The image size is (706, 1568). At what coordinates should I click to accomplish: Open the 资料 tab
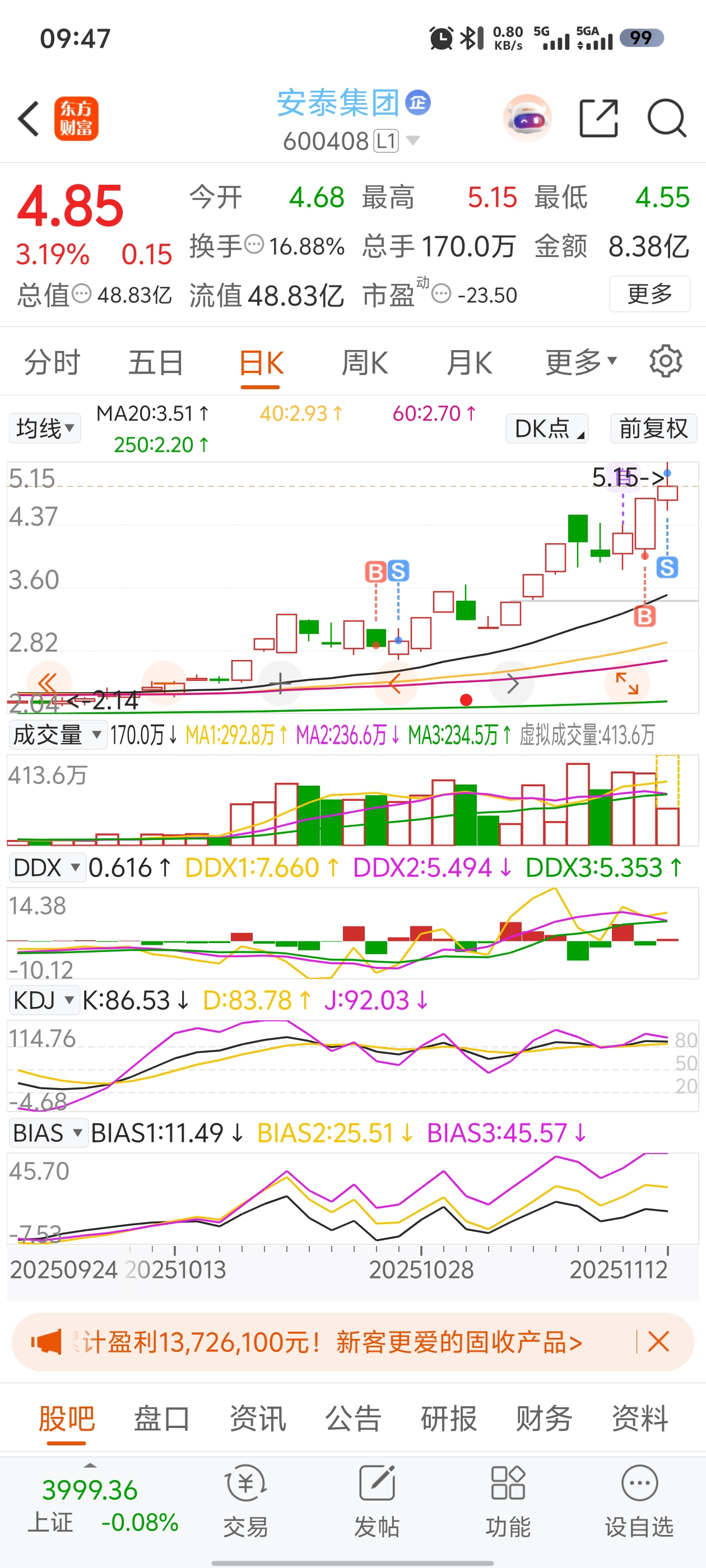point(640,1418)
